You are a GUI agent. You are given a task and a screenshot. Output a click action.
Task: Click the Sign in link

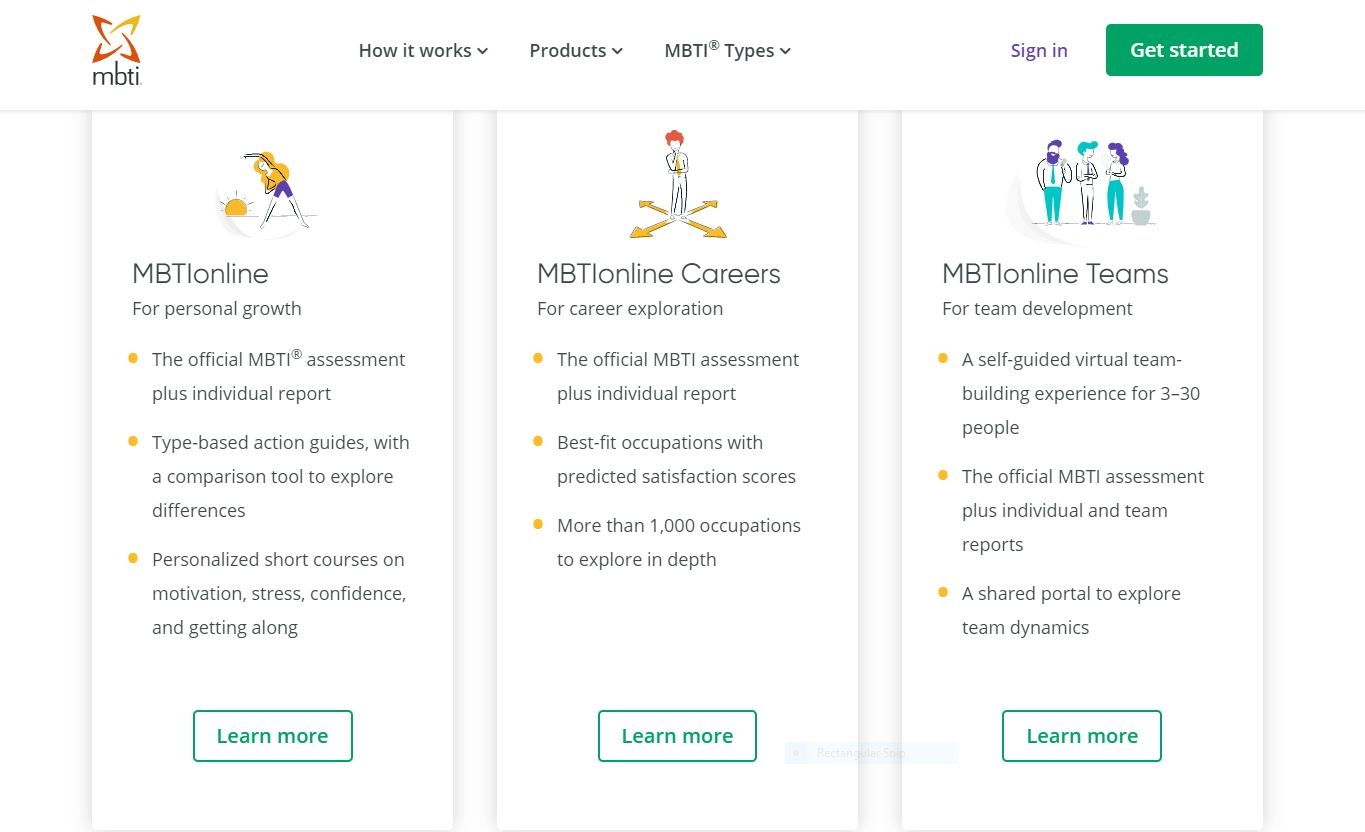point(1039,51)
